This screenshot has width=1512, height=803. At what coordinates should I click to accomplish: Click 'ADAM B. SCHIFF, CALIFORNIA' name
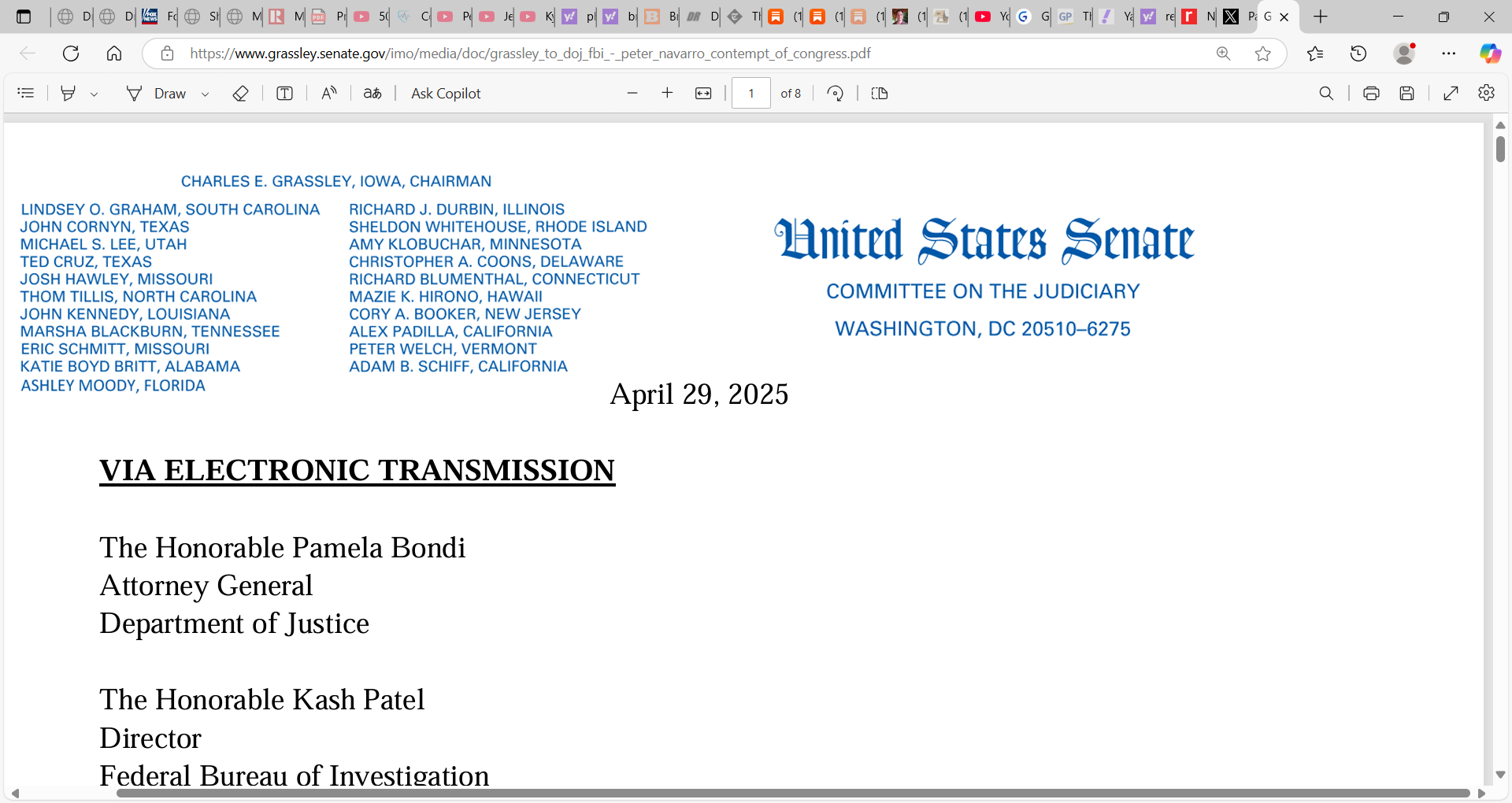pyautogui.click(x=458, y=367)
